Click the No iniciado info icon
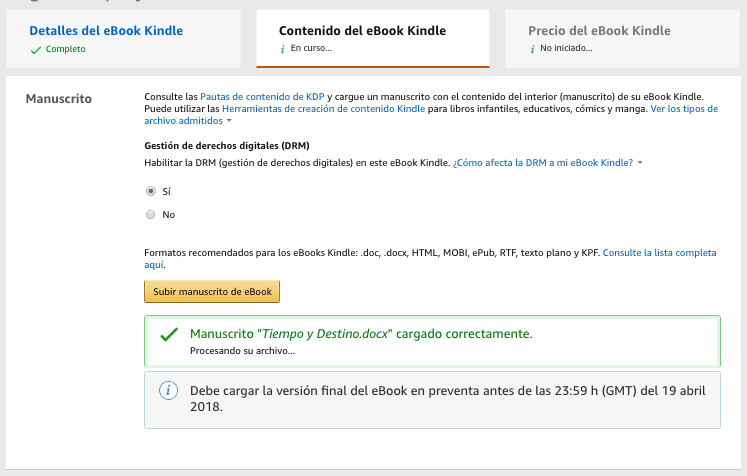Screen dimensions: 747x476 point(533,49)
